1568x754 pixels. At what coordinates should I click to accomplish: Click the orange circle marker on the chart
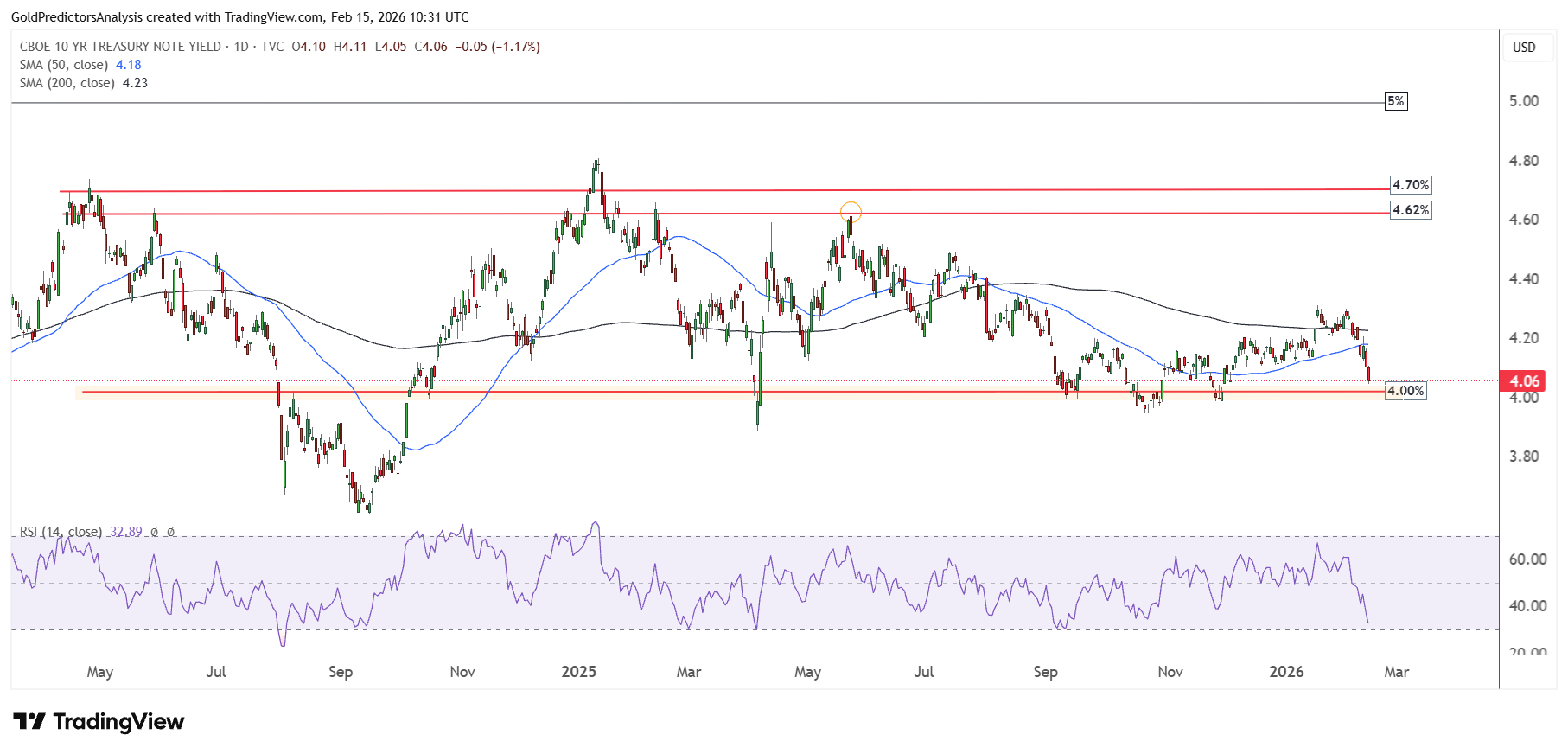851,211
